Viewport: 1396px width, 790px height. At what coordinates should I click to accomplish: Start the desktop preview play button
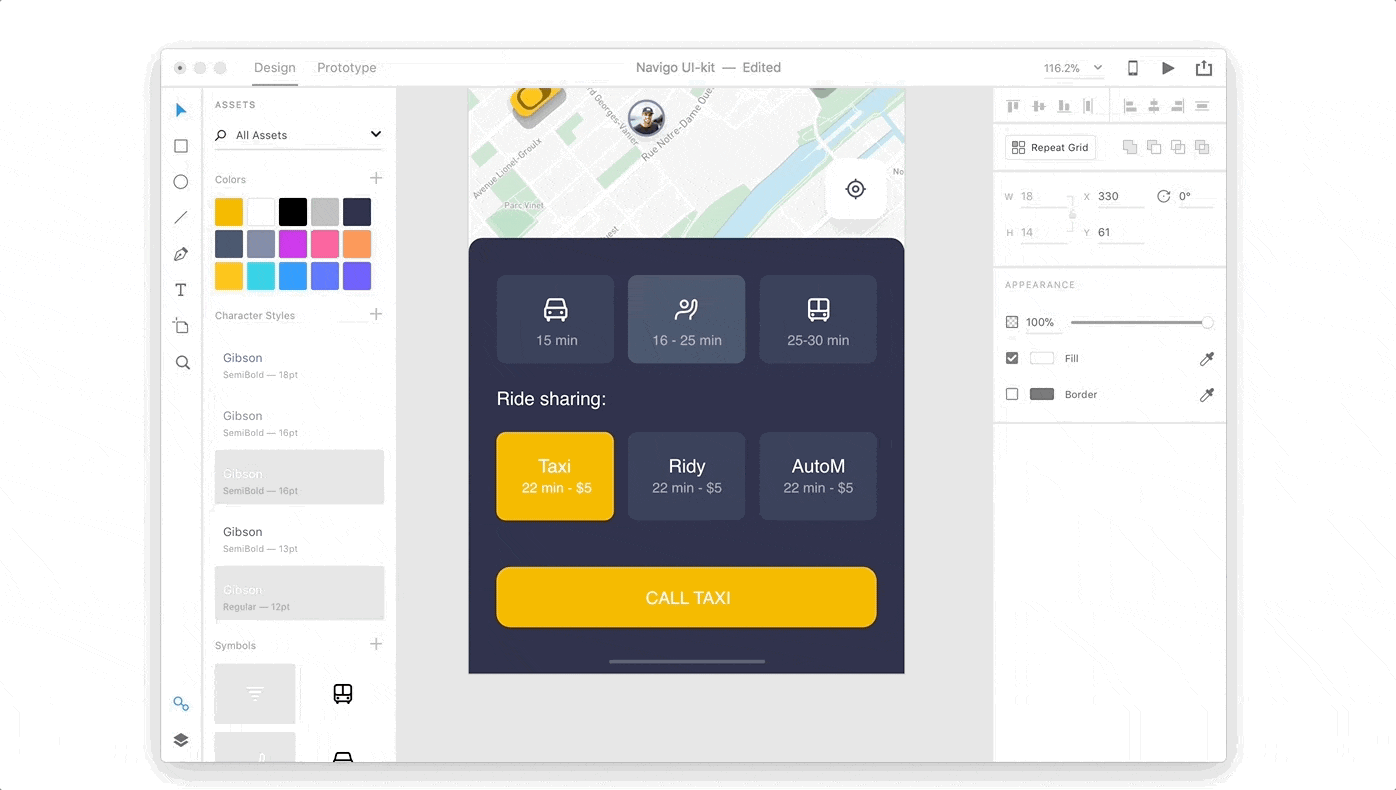point(1168,68)
